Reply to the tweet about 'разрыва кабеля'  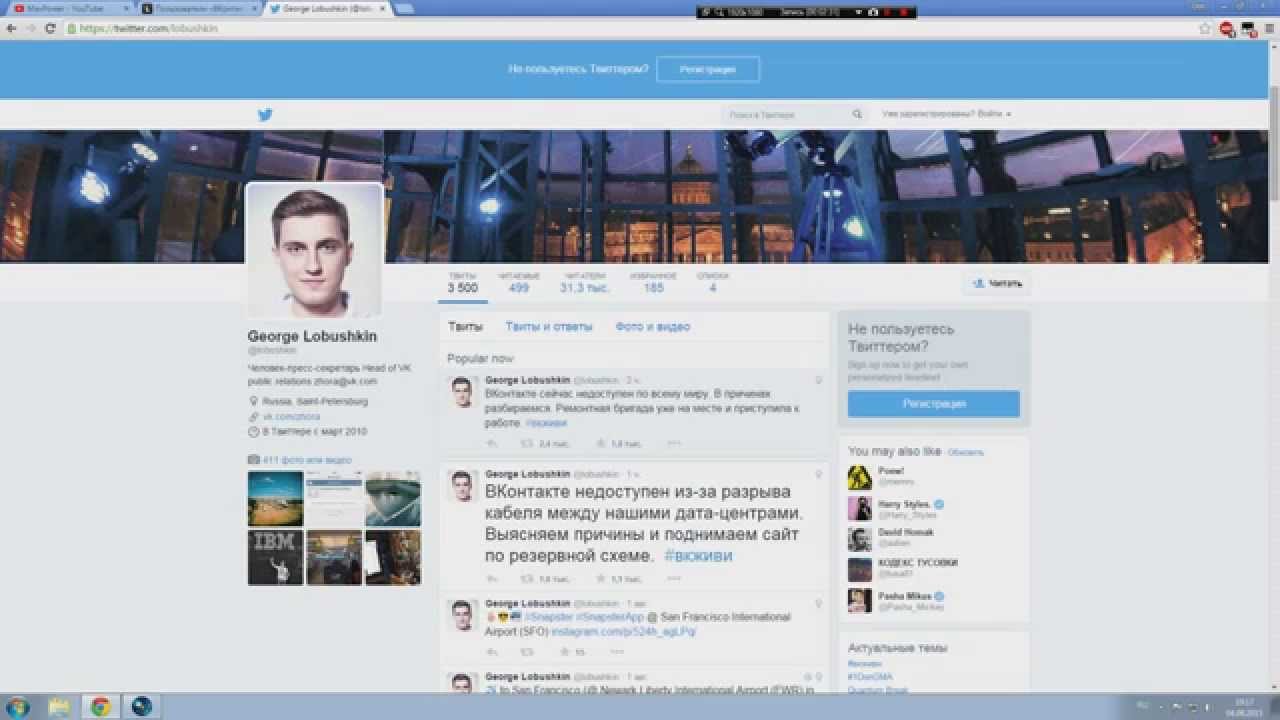pyautogui.click(x=492, y=579)
